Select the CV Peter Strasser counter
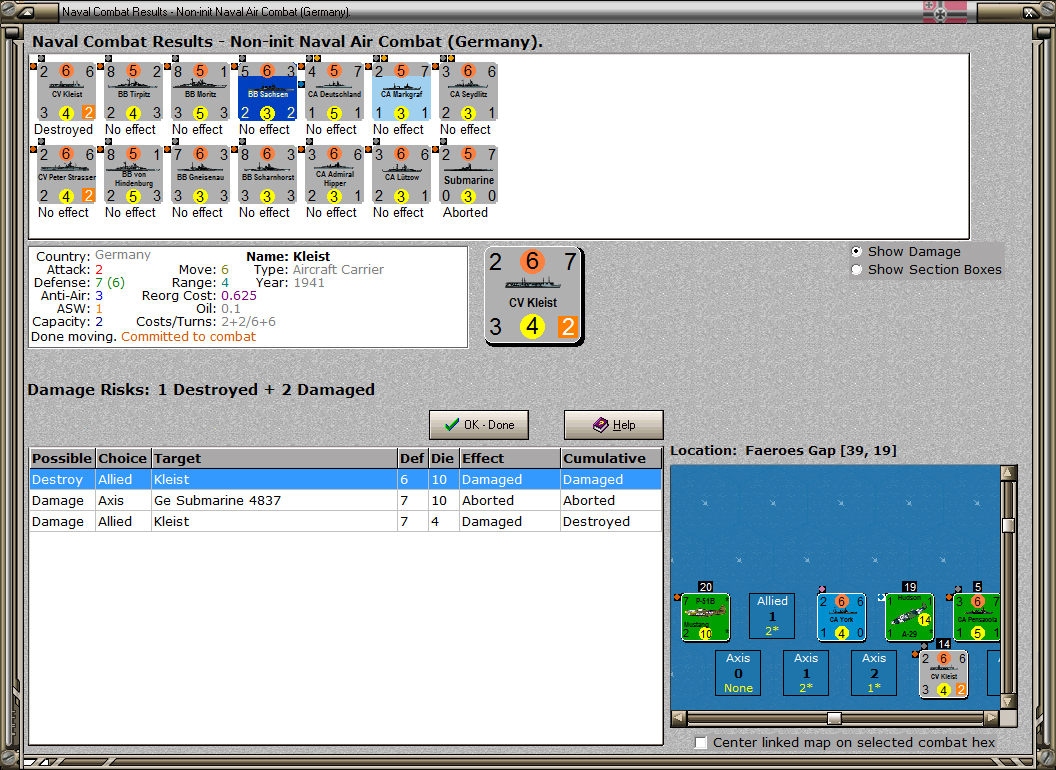Screen dimensions: 1056x770 [x=66, y=174]
